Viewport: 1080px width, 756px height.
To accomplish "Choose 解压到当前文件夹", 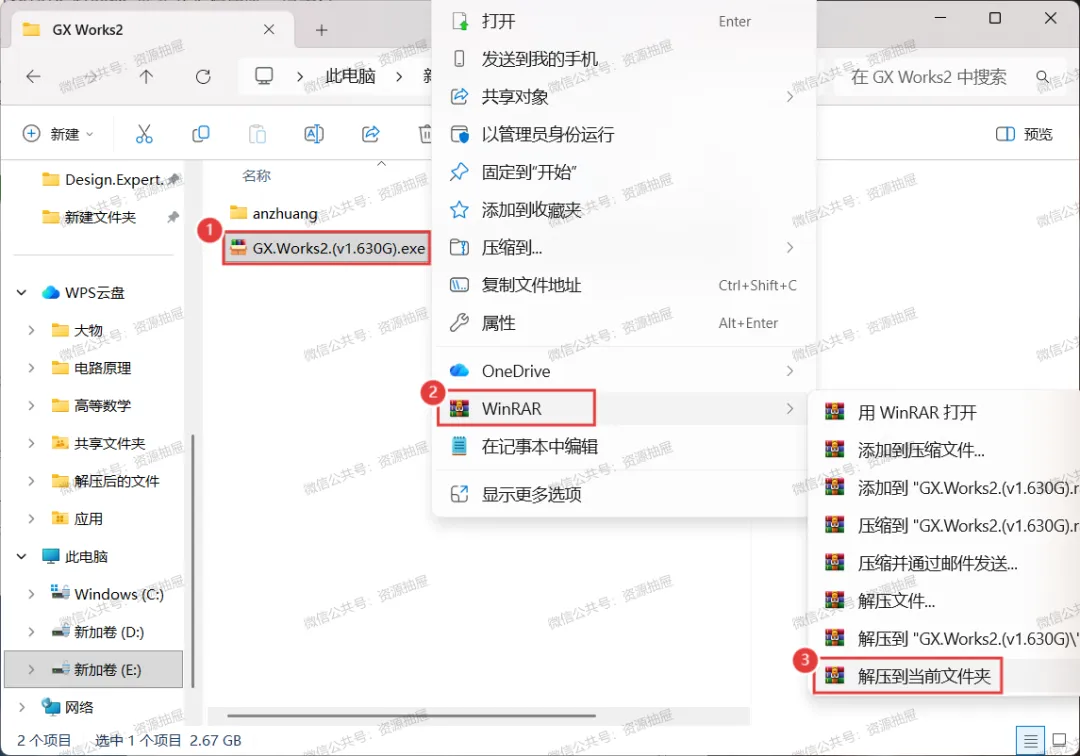I will pos(945,676).
